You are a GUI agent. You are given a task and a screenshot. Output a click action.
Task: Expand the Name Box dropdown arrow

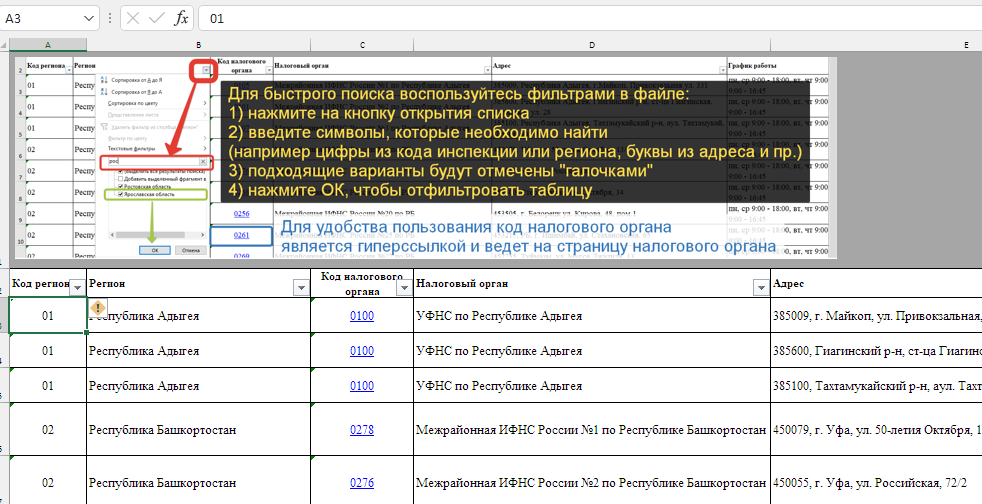click(x=87, y=18)
